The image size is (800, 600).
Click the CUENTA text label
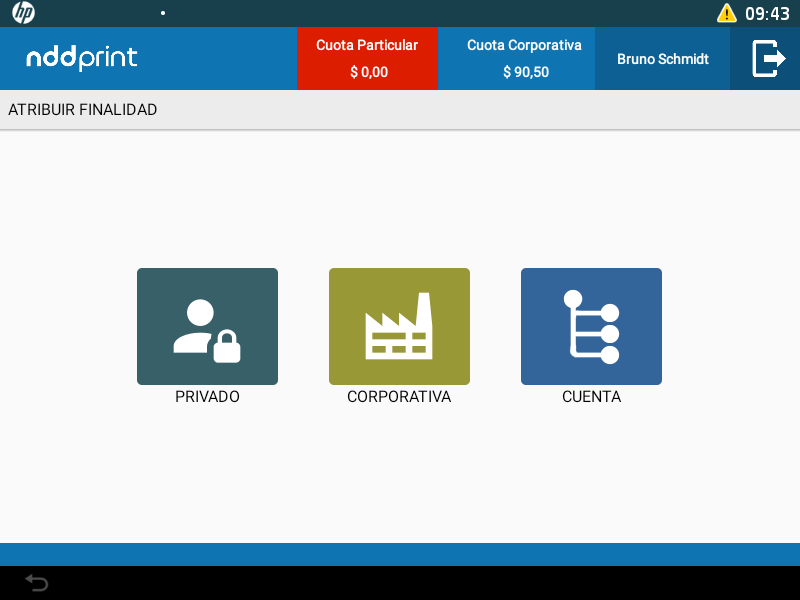pos(591,397)
